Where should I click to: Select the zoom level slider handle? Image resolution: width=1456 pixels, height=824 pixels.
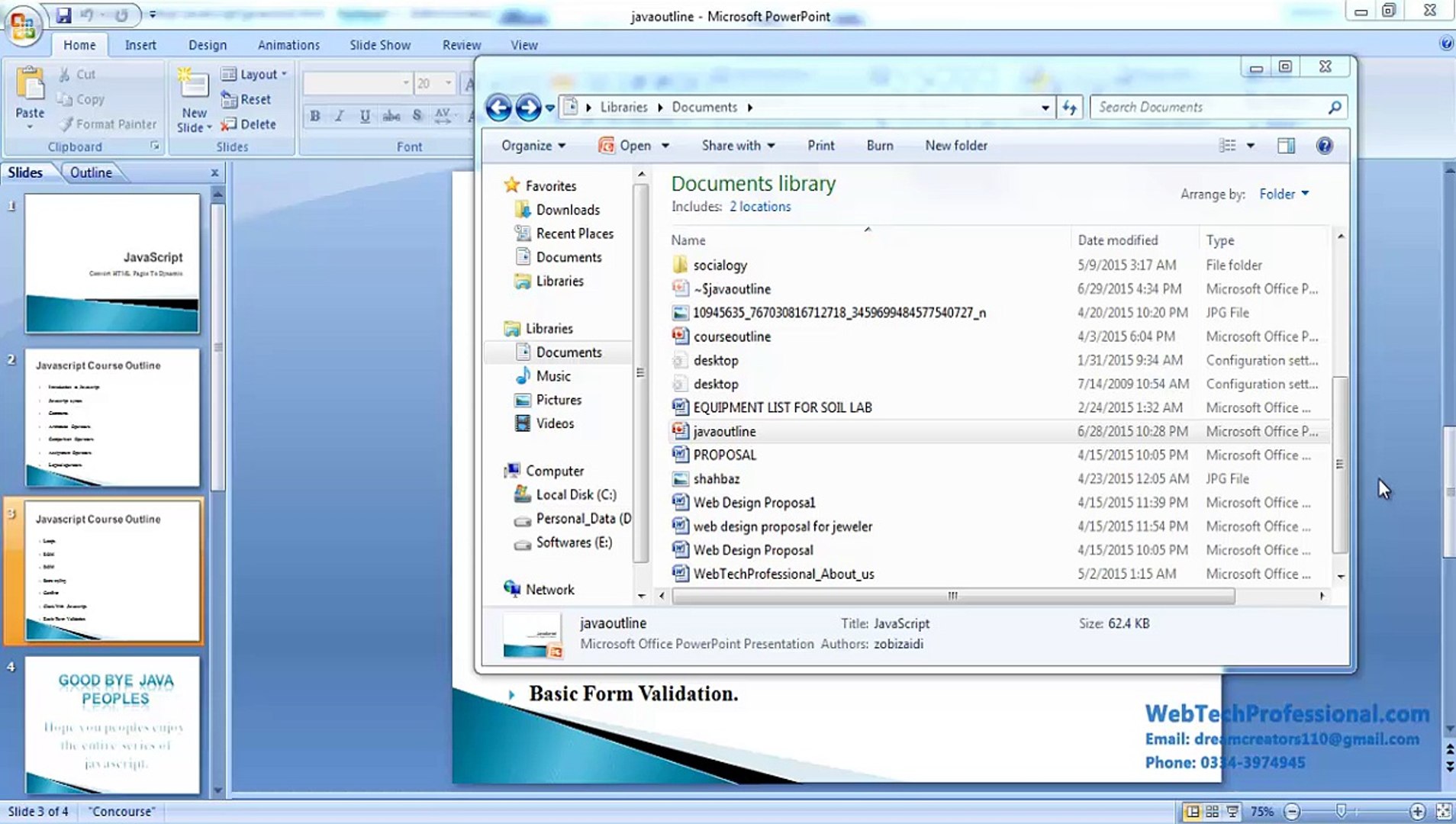1341,811
